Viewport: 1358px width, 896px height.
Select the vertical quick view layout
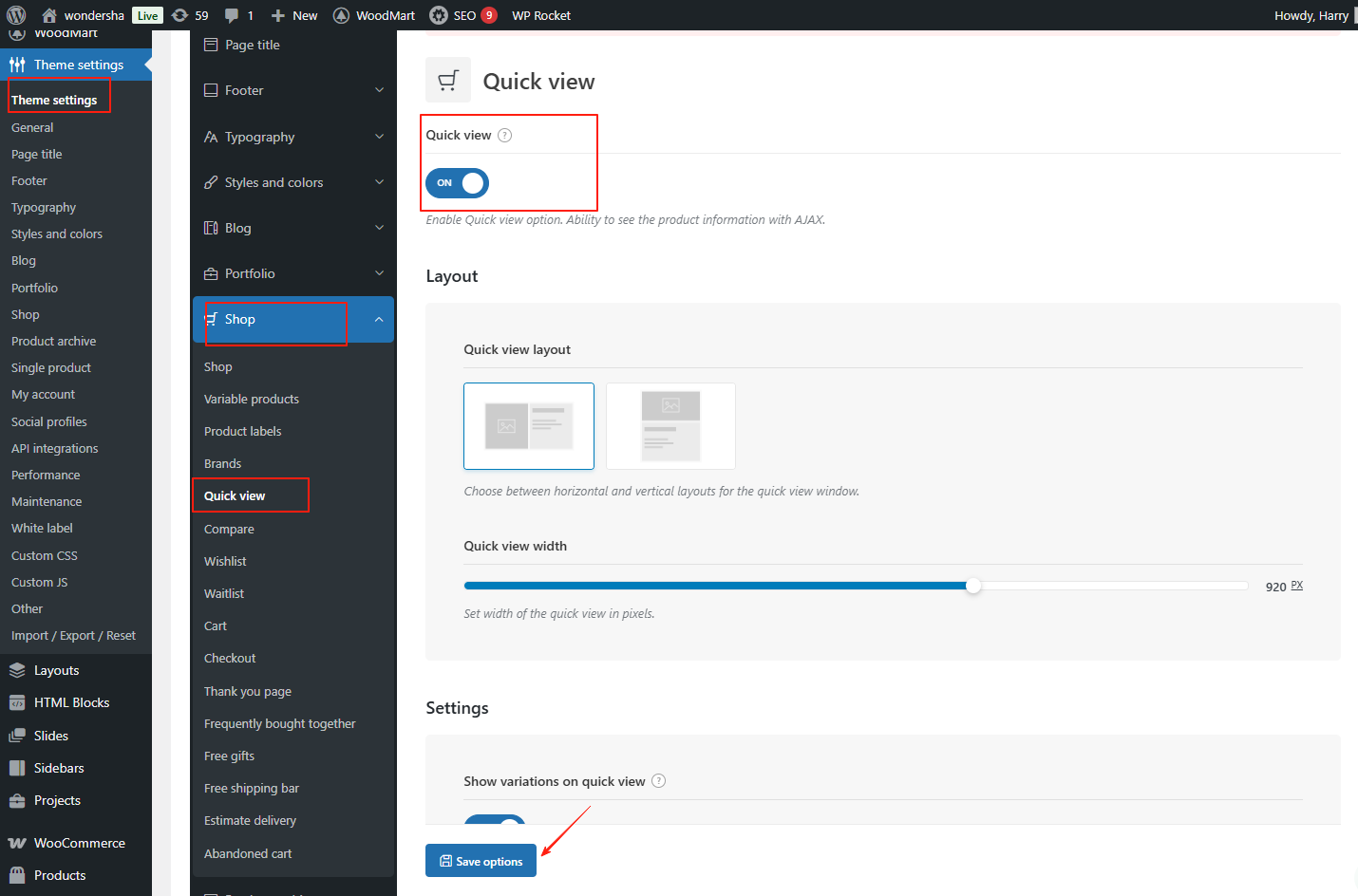coord(670,426)
